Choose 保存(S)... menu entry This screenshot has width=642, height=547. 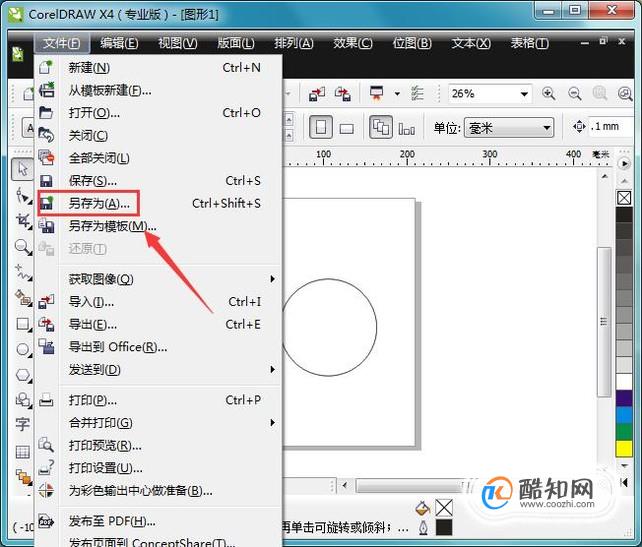point(159,181)
